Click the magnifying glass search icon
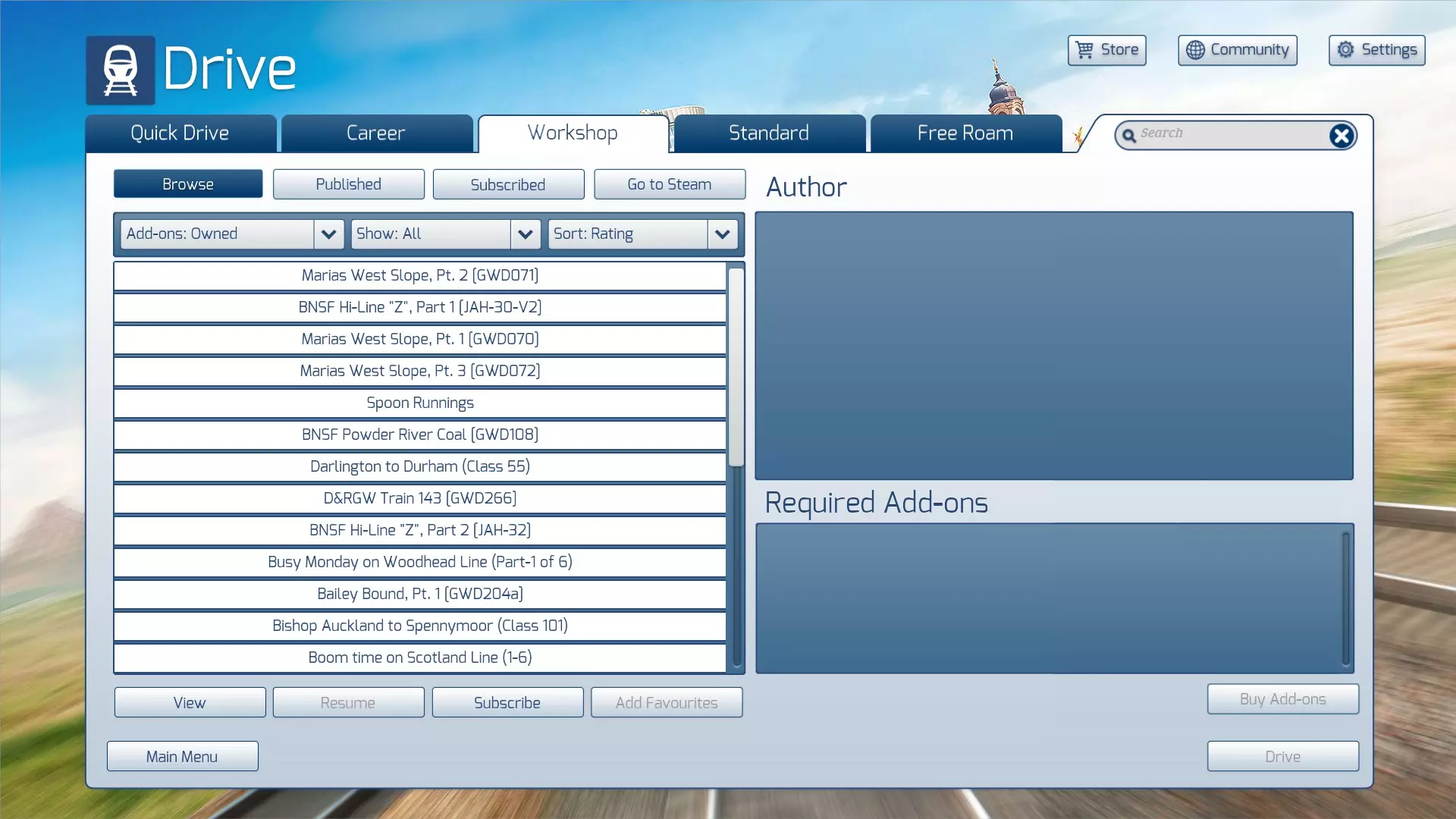The width and height of the screenshot is (1456, 819). [1128, 136]
